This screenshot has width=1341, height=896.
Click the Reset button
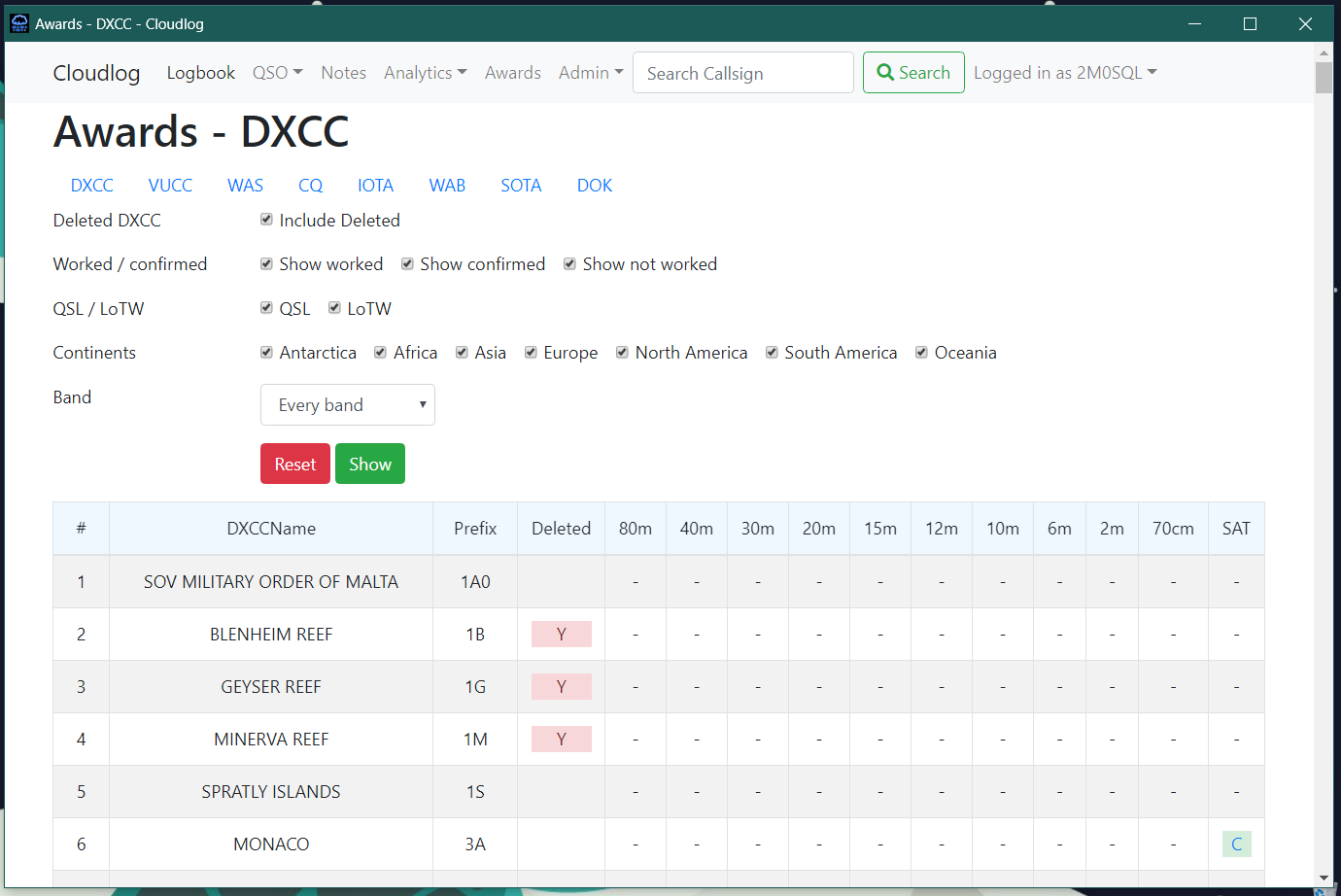coord(295,464)
